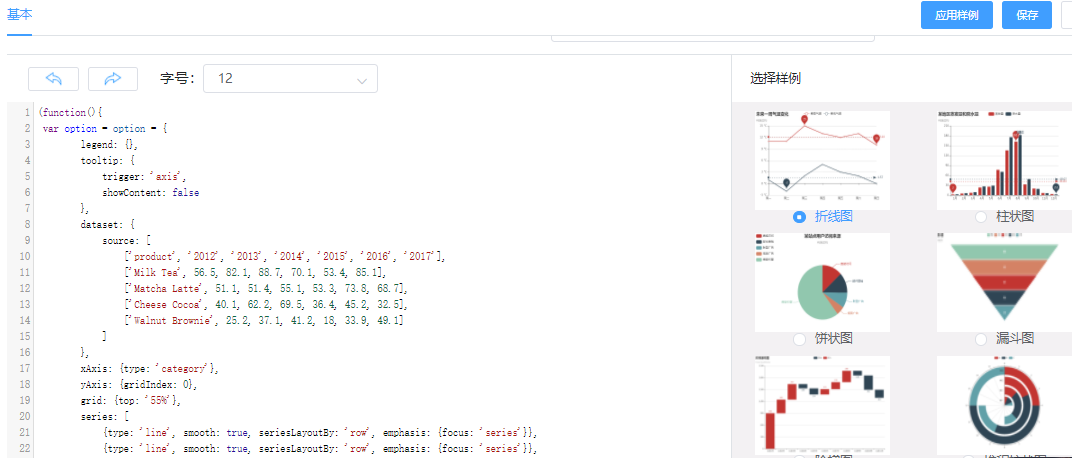This screenshot has width=1072, height=458.
Task: Select the 柱状图 radio button
Action: pyautogui.click(x=981, y=217)
